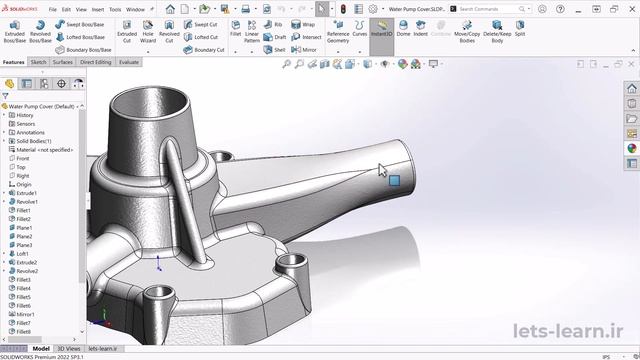Open the PropertyManager tab

click(x=27, y=84)
